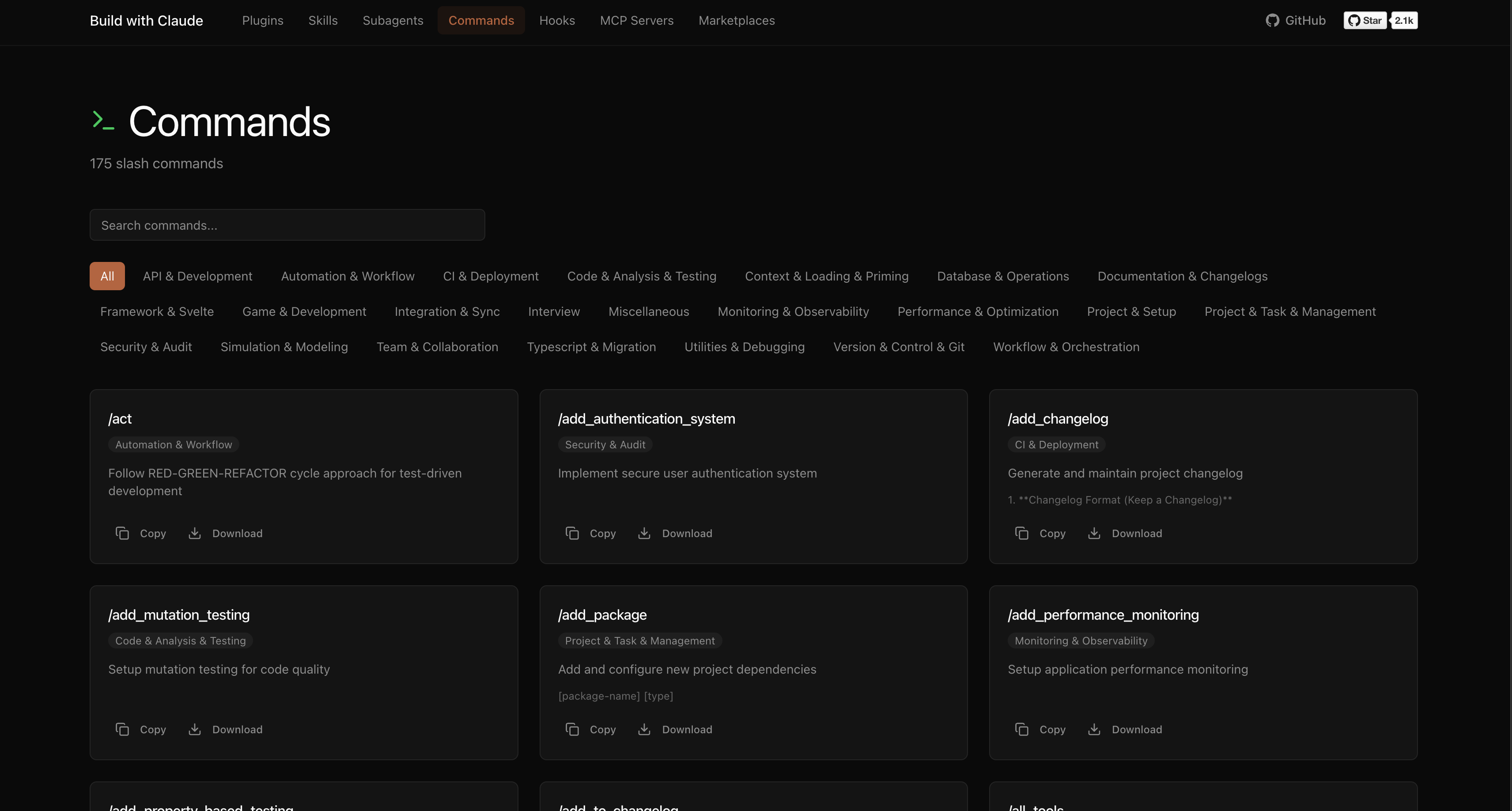
Task: Toggle the Security & Audit category filter
Action: pyautogui.click(x=146, y=346)
